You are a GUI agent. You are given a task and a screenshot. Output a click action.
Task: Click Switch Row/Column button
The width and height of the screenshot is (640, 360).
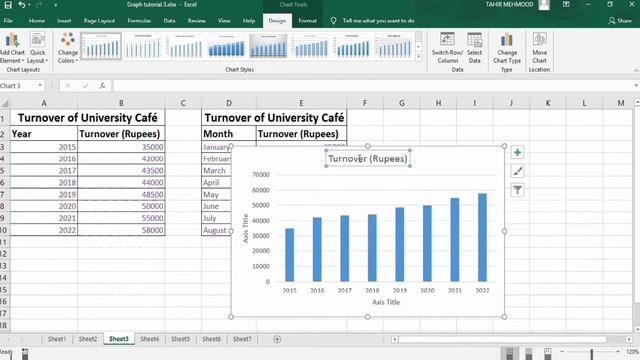[x=447, y=48]
